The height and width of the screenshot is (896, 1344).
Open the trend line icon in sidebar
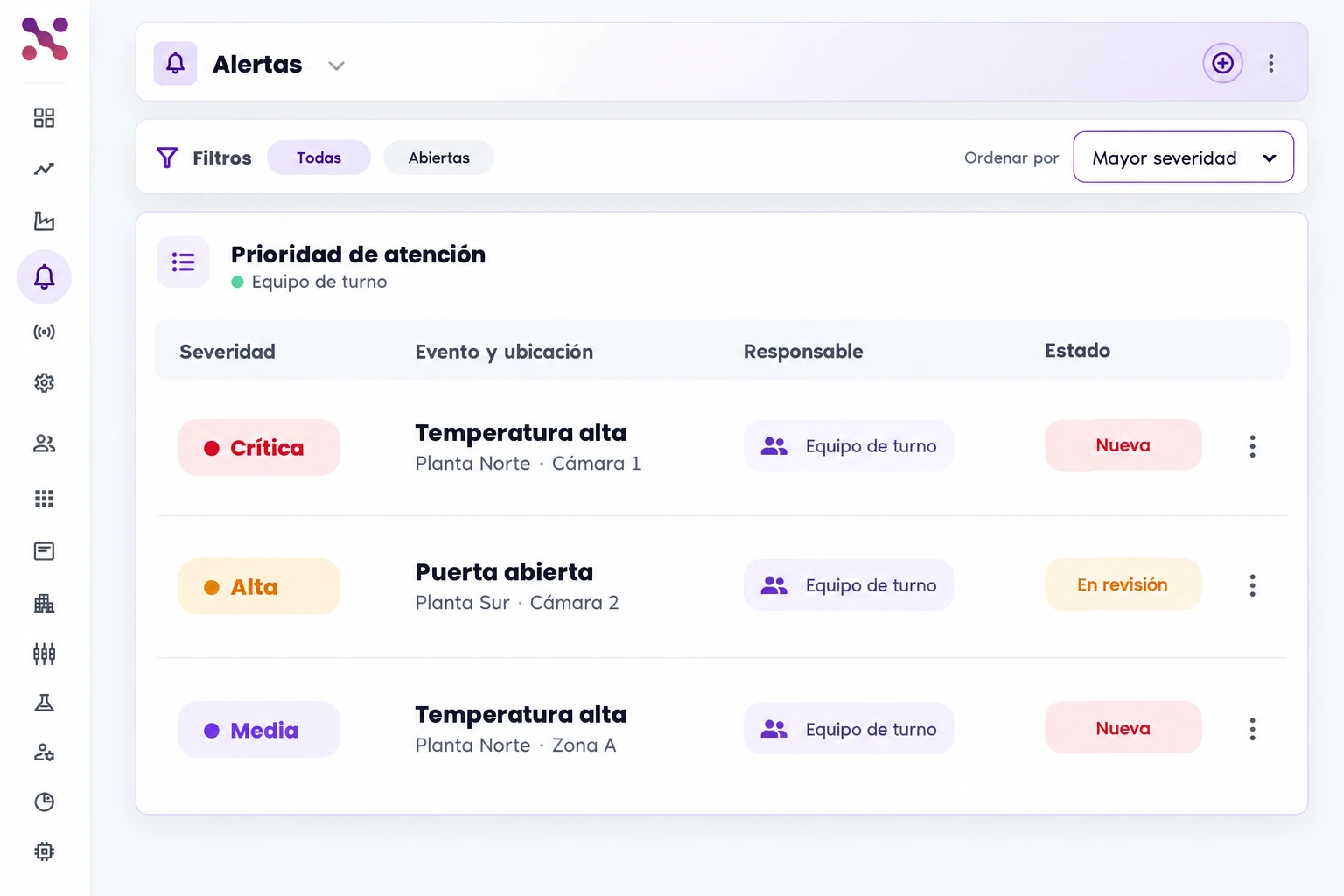coord(44,169)
